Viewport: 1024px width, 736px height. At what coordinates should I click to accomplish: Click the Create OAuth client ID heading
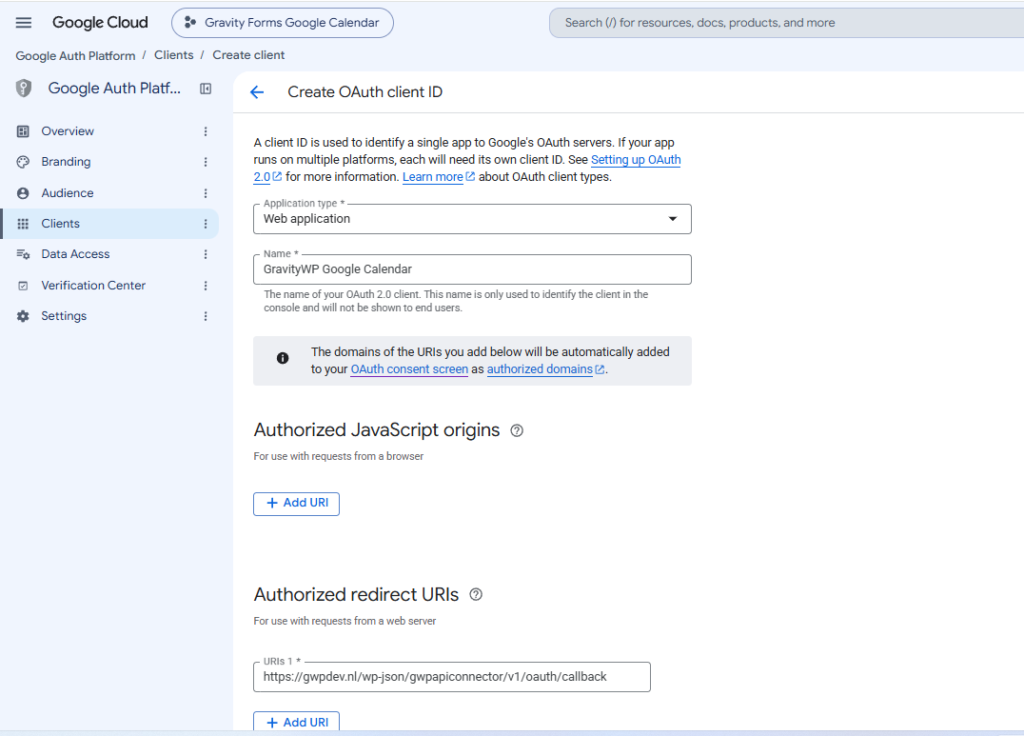click(365, 92)
